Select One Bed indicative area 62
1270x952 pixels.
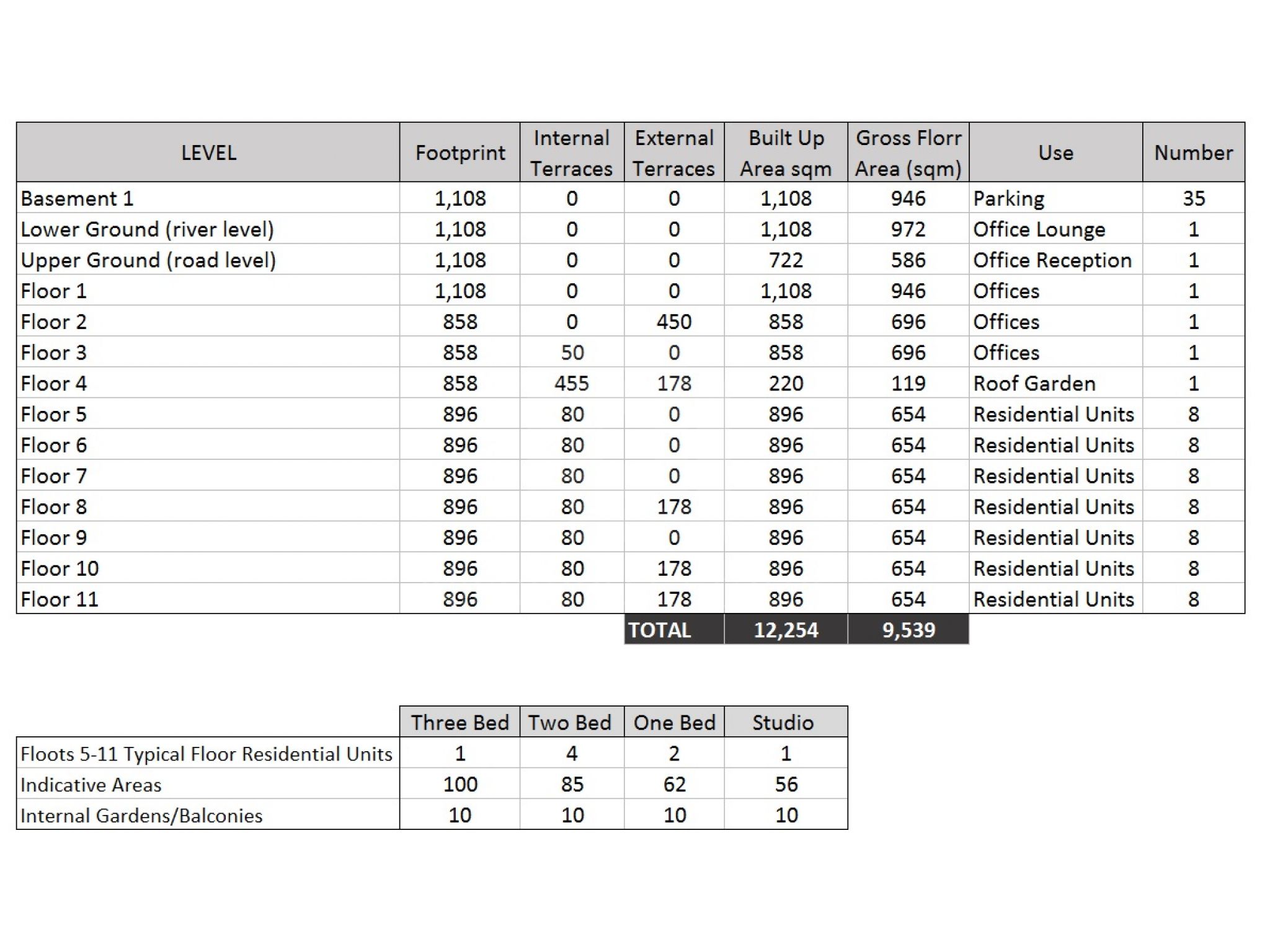pos(674,784)
